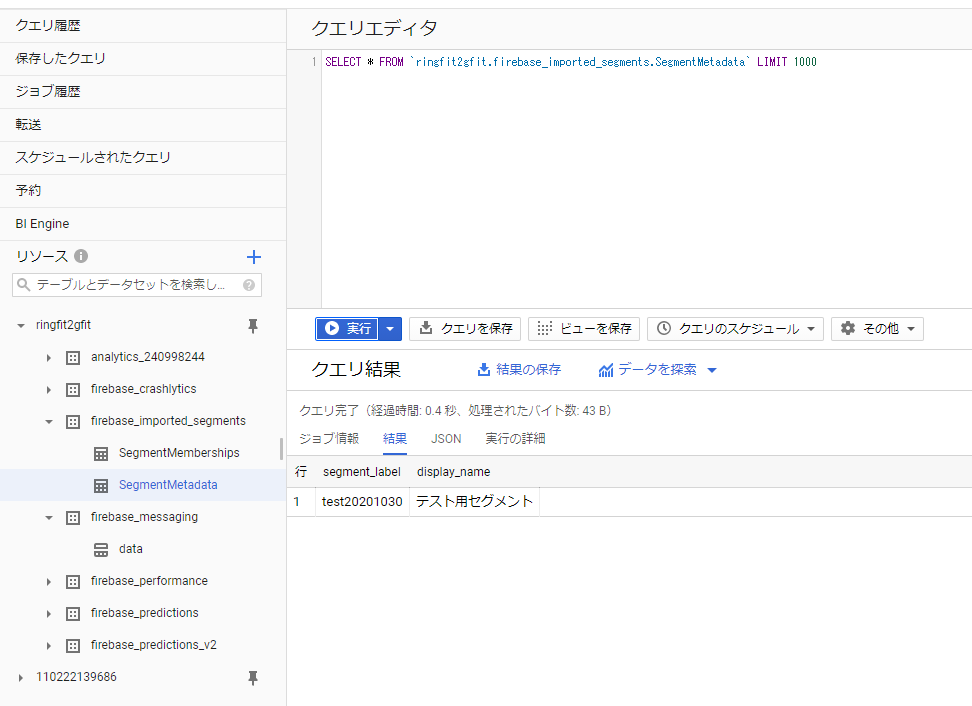Click the firebase_imported_segments dataset icon
Viewport: 972px width, 706px height.
tap(73, 421)
